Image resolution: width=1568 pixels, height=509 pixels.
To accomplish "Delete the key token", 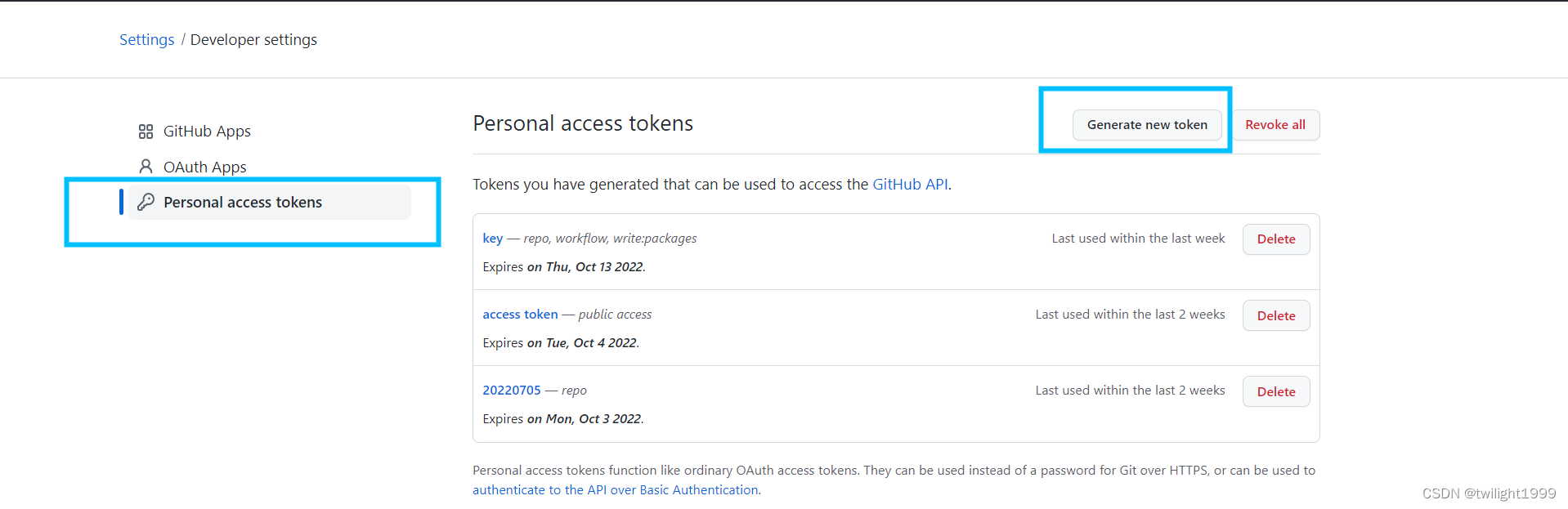I will pos(1276,239).
